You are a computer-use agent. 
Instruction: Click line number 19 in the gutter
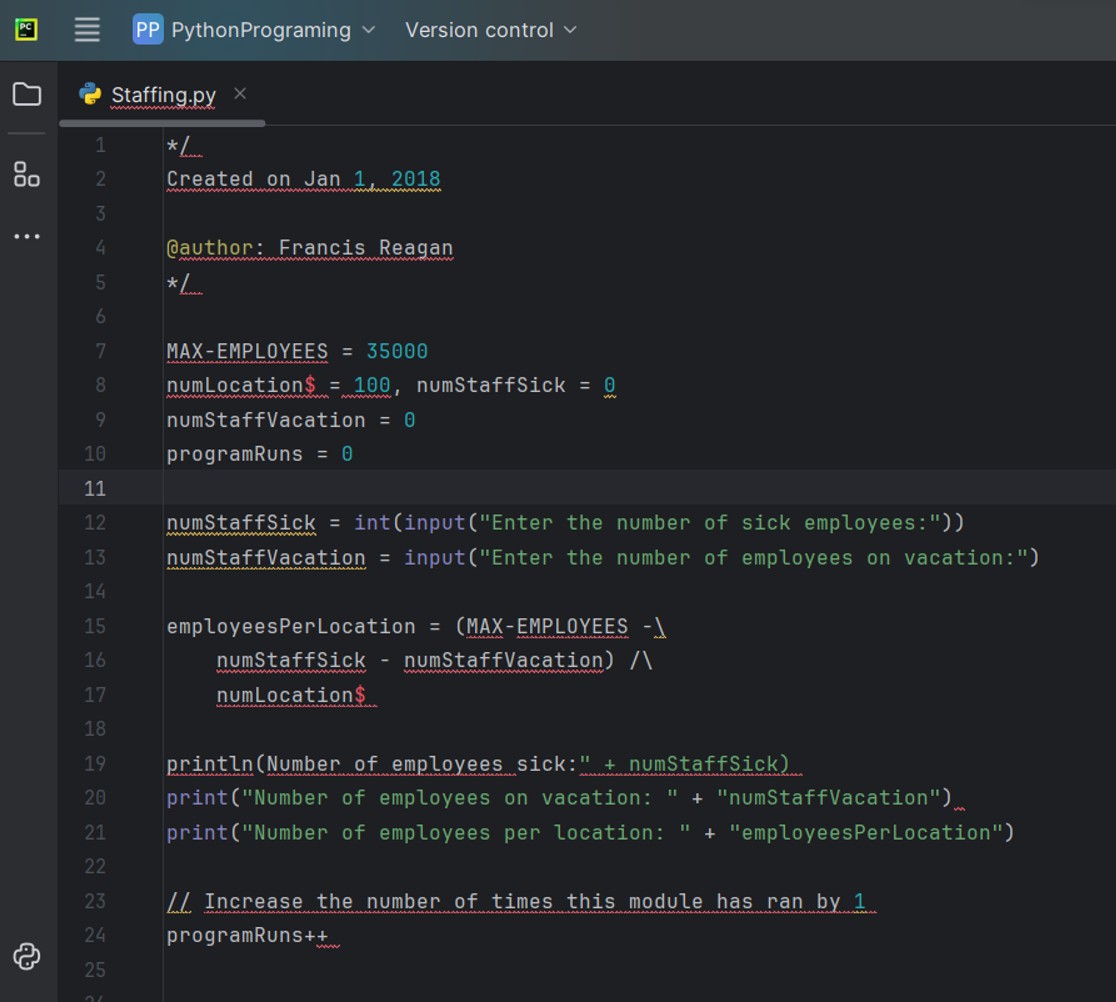[95, 764]
